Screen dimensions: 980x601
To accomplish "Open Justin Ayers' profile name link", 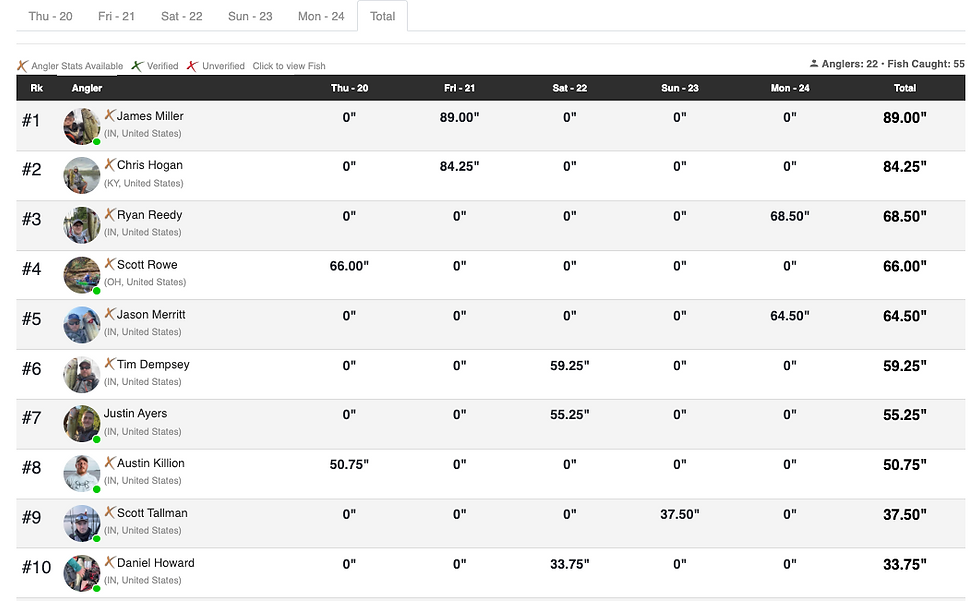I will pyautogui.click(x=135, y=414).
